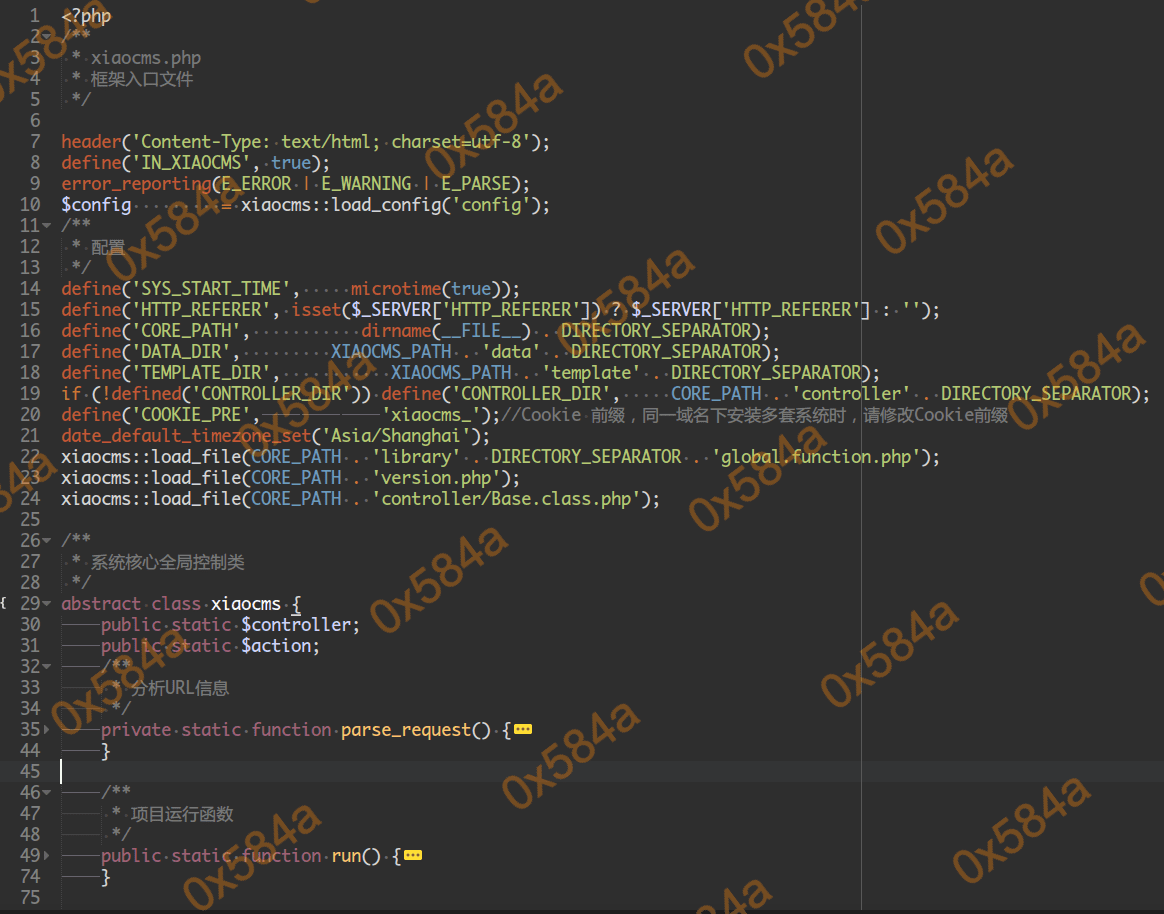Screen dimensions: 1164x914
Task: Click the error_reporting function name
Action: [x=136, y=184]
